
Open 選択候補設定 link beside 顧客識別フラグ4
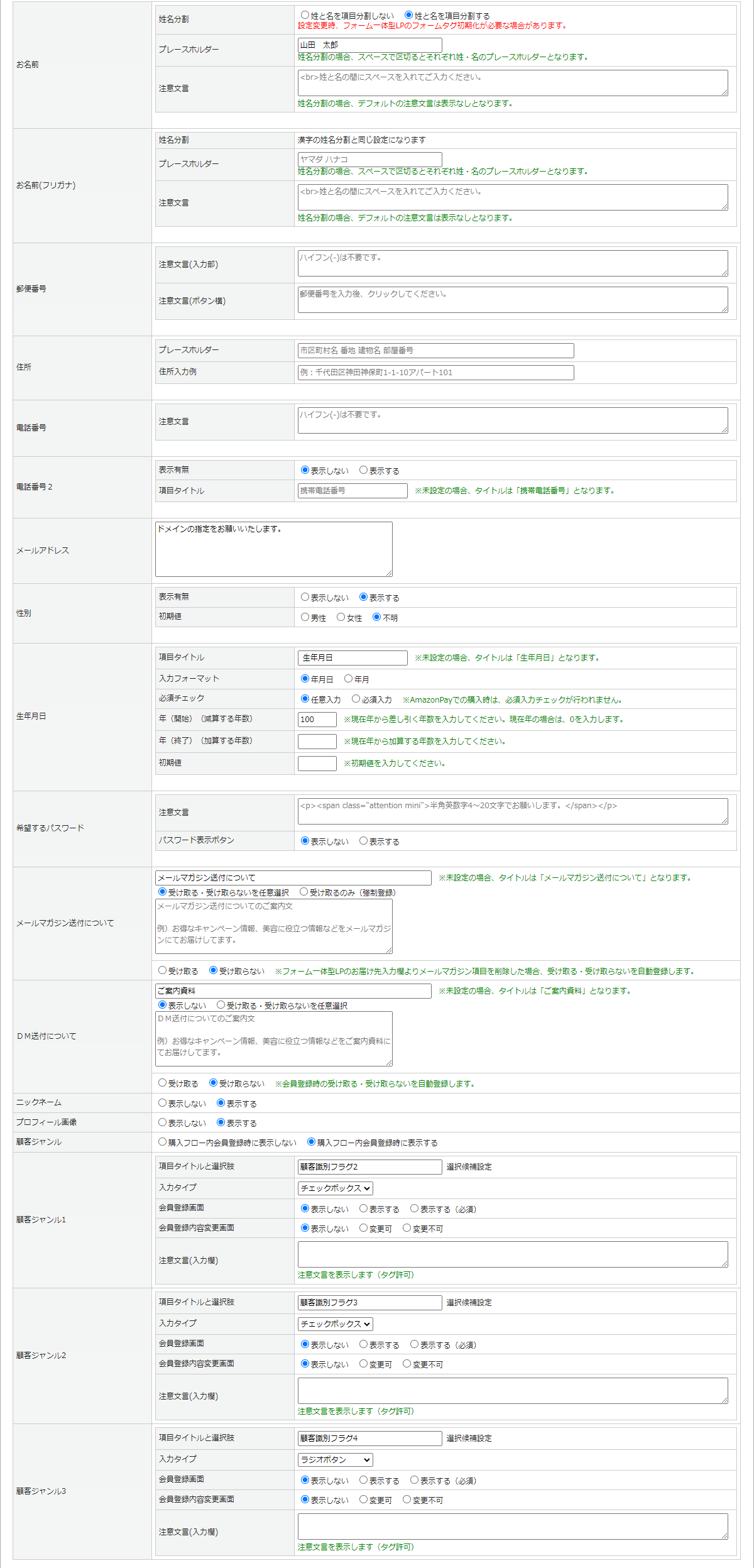click(469, 1439)
